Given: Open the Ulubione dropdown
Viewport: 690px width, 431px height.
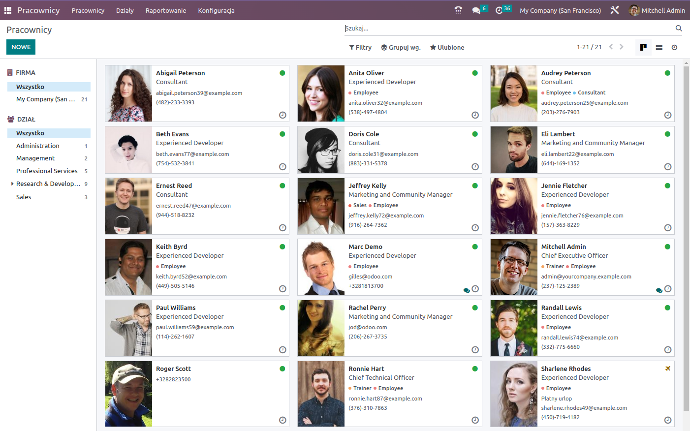Looking at the screenshot, I should coord(447,47).
